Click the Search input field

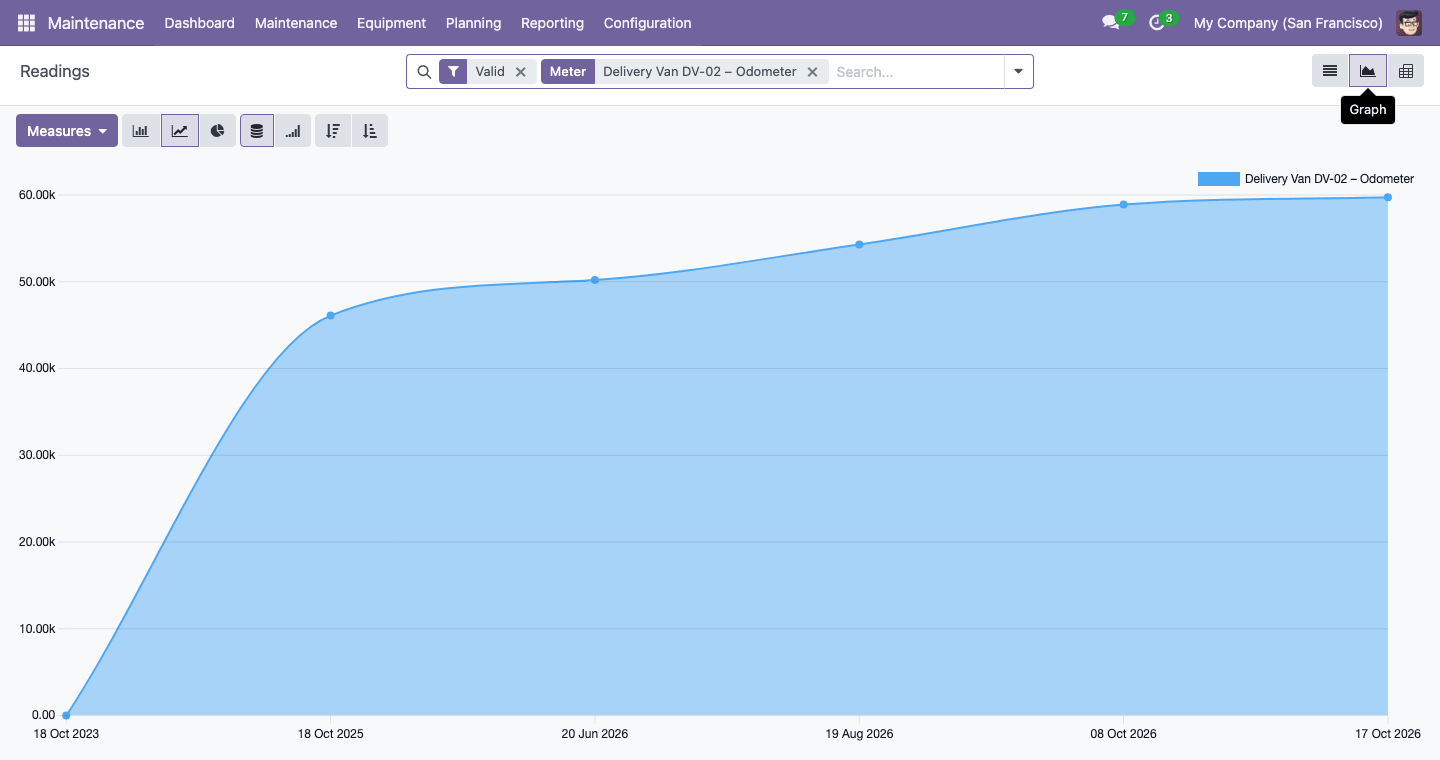(916, 72)
